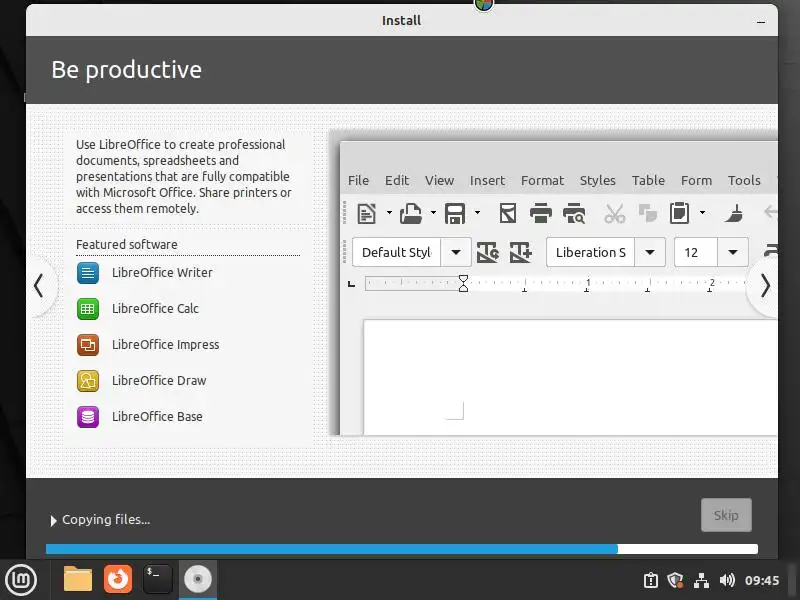Open the File menu in Writer preview
800x600 pixels.
[358, 181]
